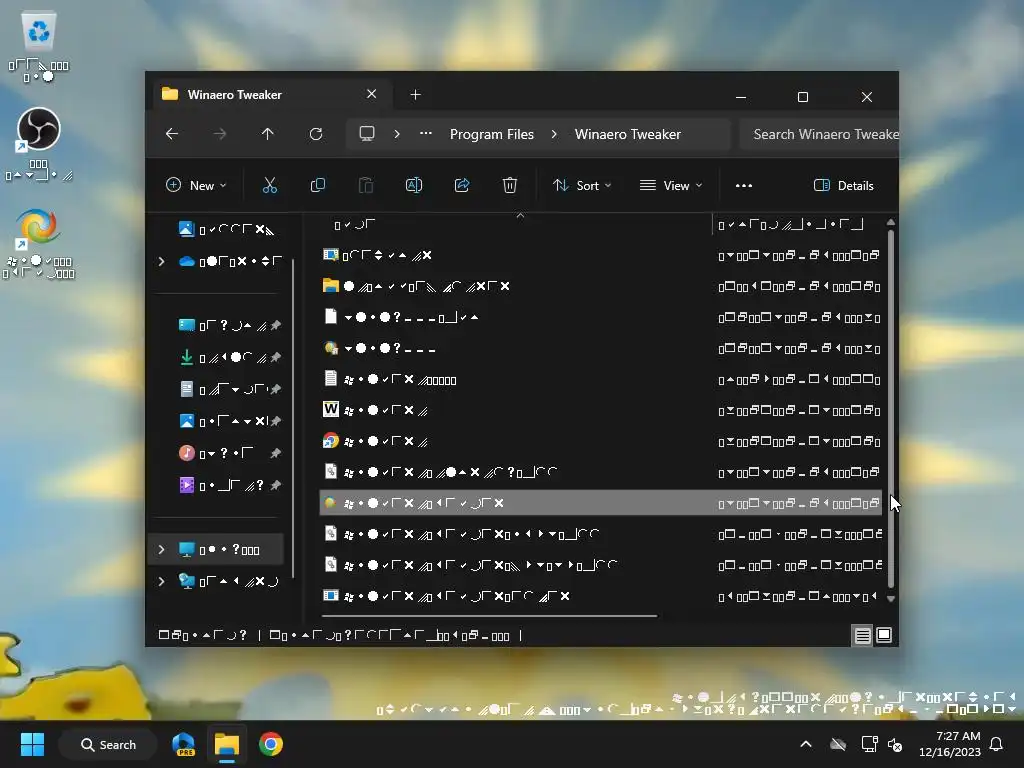1024x768 pixels.
Task: Click the Copy icon in the toolbar
Action: pos(318,185)
